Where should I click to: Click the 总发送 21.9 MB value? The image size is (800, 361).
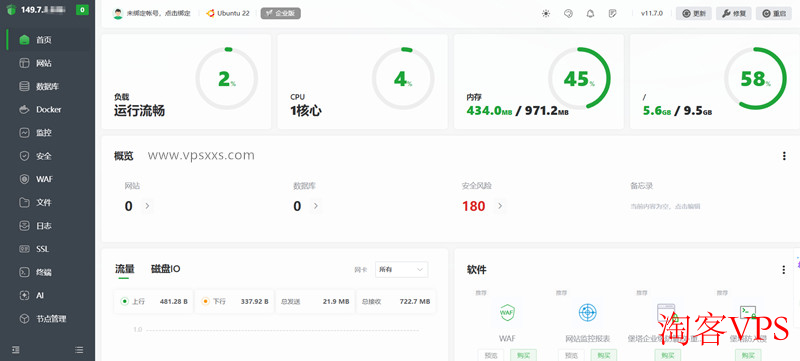tap(336, 301)
